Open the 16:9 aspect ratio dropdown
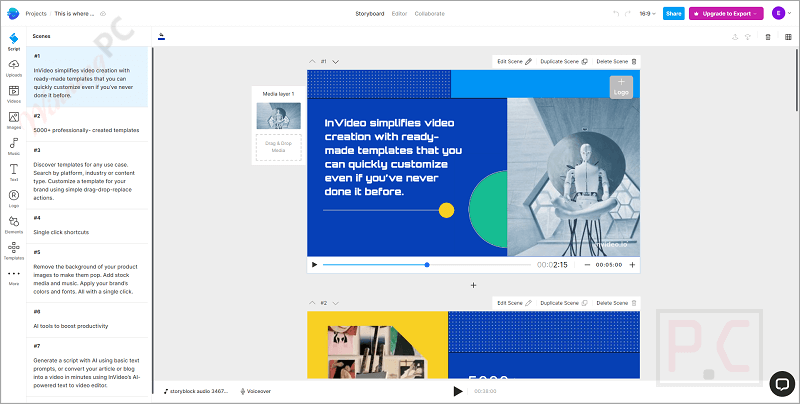Viewport: 800px width, 404px height. click(647, 14)
